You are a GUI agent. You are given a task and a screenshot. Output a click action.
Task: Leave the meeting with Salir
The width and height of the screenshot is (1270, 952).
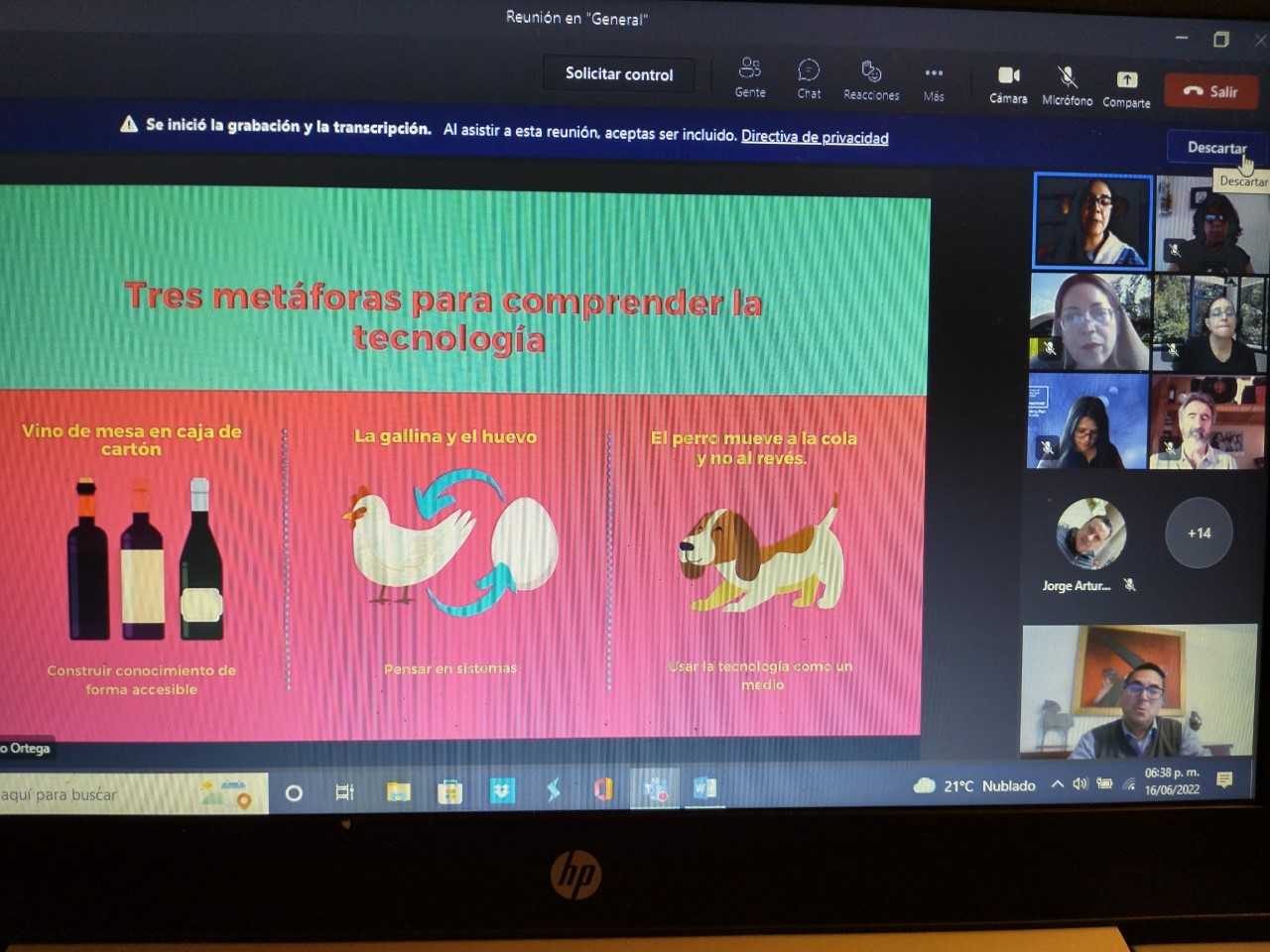[x=1211, y=91]
